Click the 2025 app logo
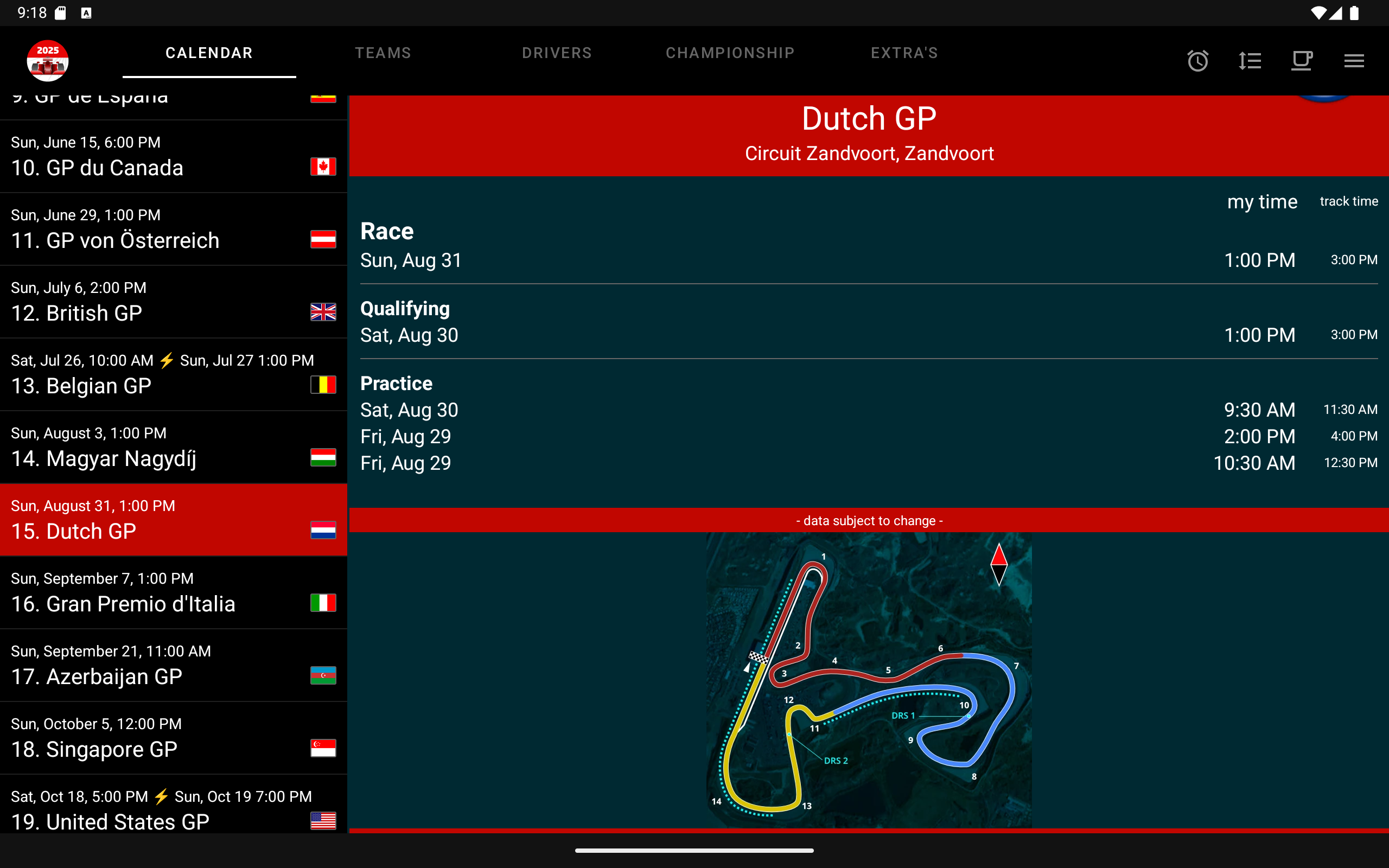Viewport: 1389px width, 868px height. pyautogui.click(x=48, y=60)
